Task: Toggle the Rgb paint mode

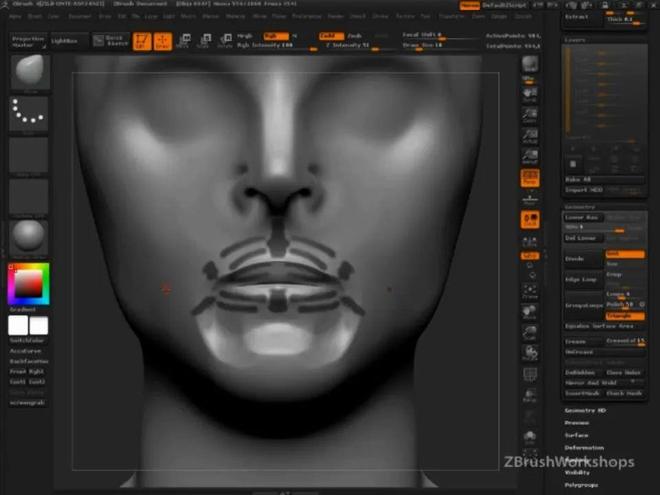Action: [276, 36]
